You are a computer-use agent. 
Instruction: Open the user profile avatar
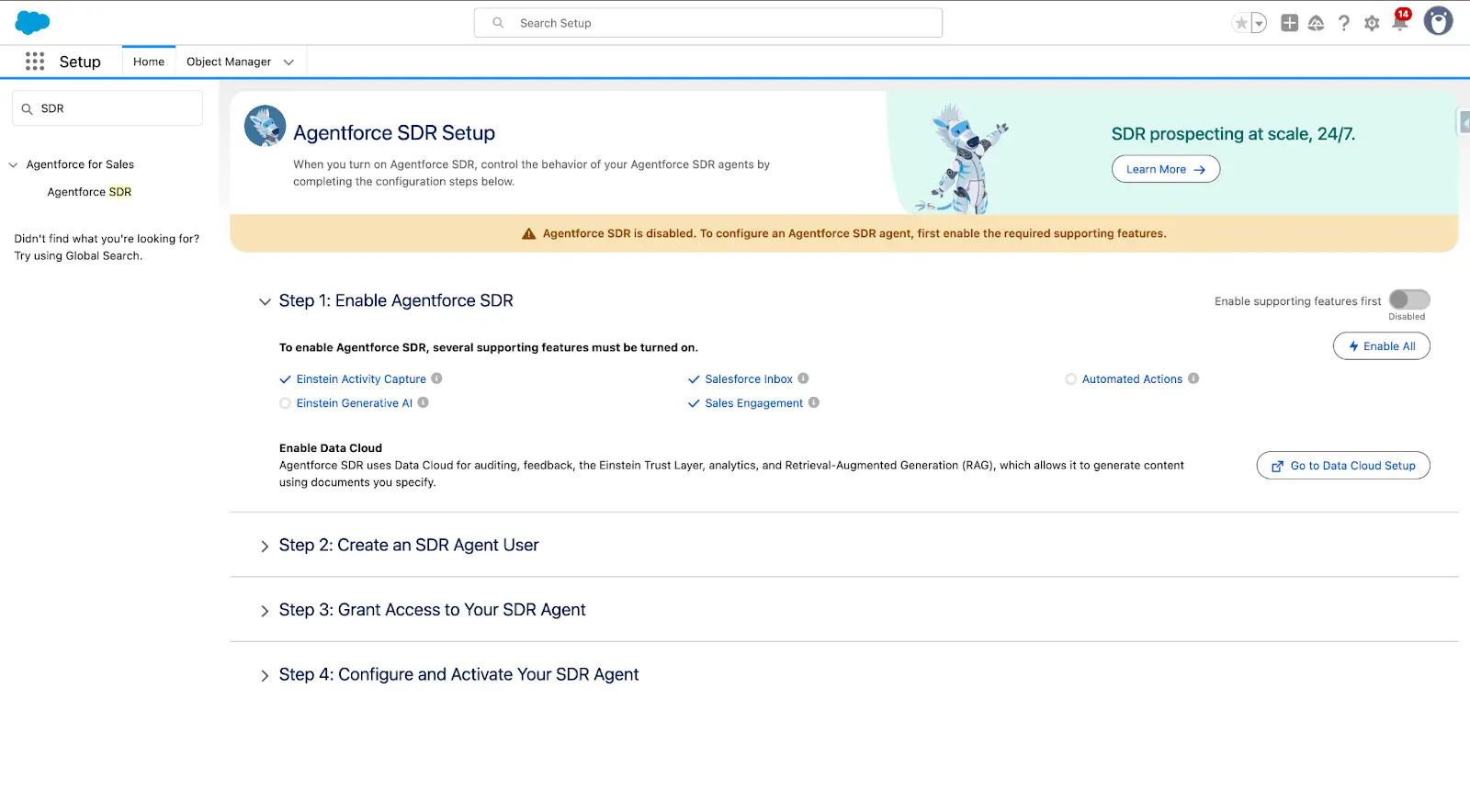1438,20
